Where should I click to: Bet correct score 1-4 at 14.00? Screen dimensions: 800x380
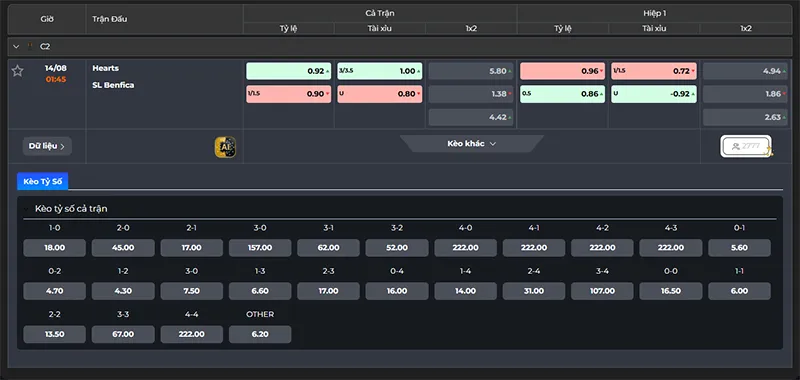tap(465, 291)
